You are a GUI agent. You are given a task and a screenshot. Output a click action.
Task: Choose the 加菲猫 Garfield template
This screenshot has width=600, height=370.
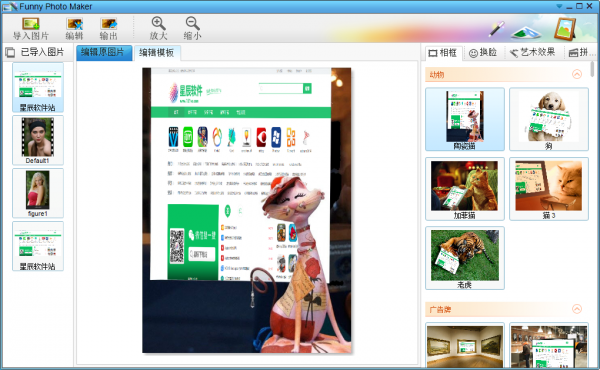(x=465, y=189)
